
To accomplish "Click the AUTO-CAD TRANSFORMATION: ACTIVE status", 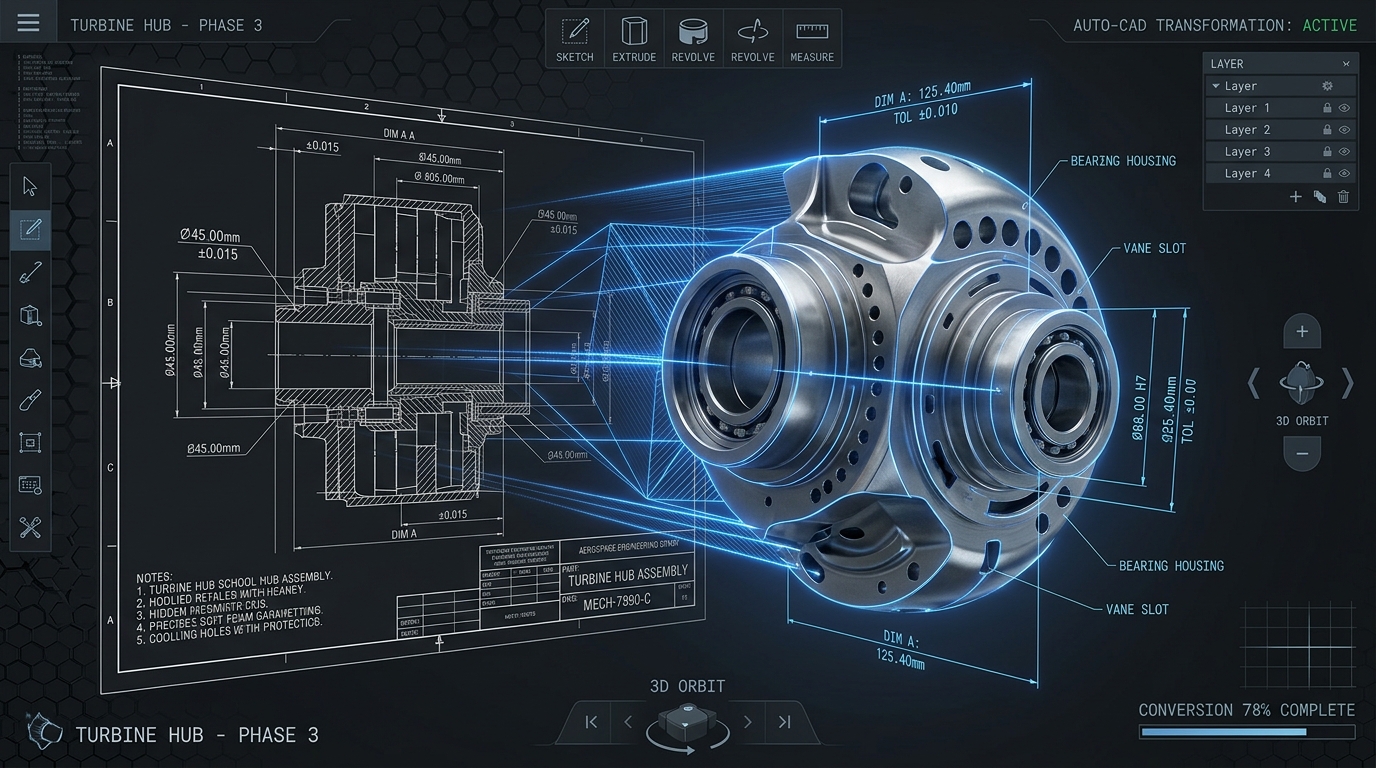I will [x=1215, y=25].
